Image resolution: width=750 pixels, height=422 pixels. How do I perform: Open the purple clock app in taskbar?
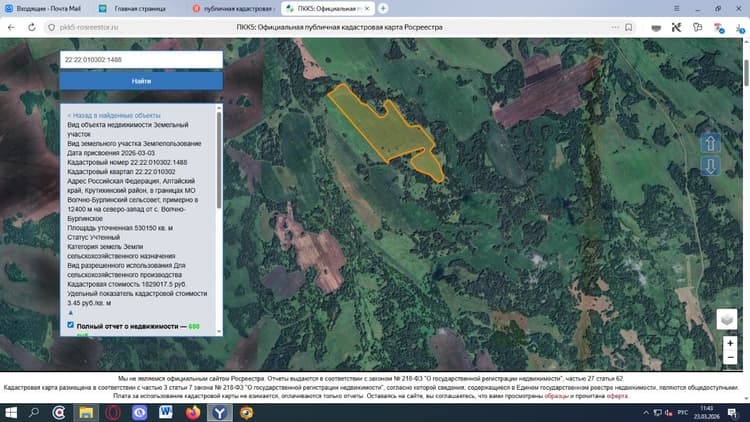pos(139,412)
